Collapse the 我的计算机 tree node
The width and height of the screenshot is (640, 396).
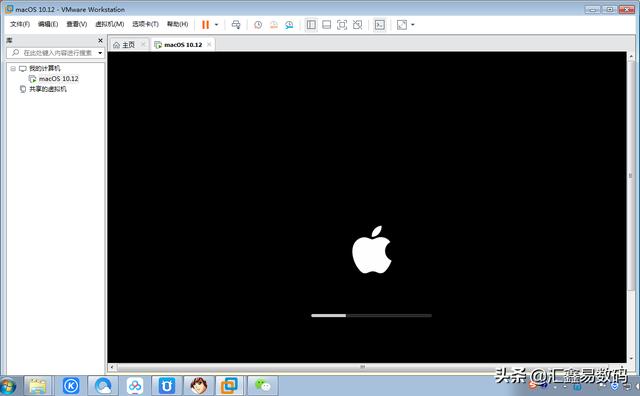pyautogui.click(x=13, y=68)
